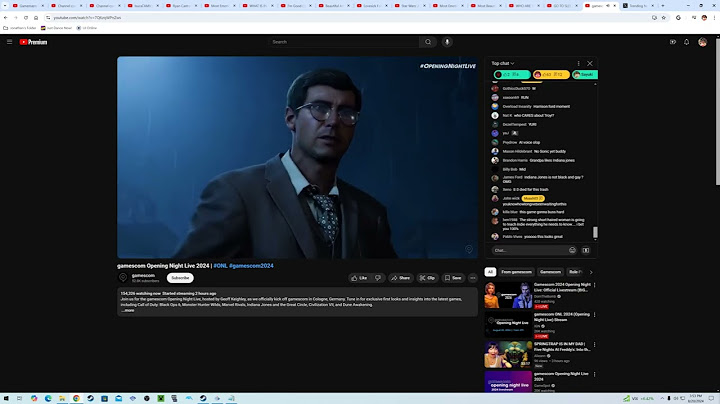Click the YouTube search input field
The image size is (720, 404).
(343, 42)
